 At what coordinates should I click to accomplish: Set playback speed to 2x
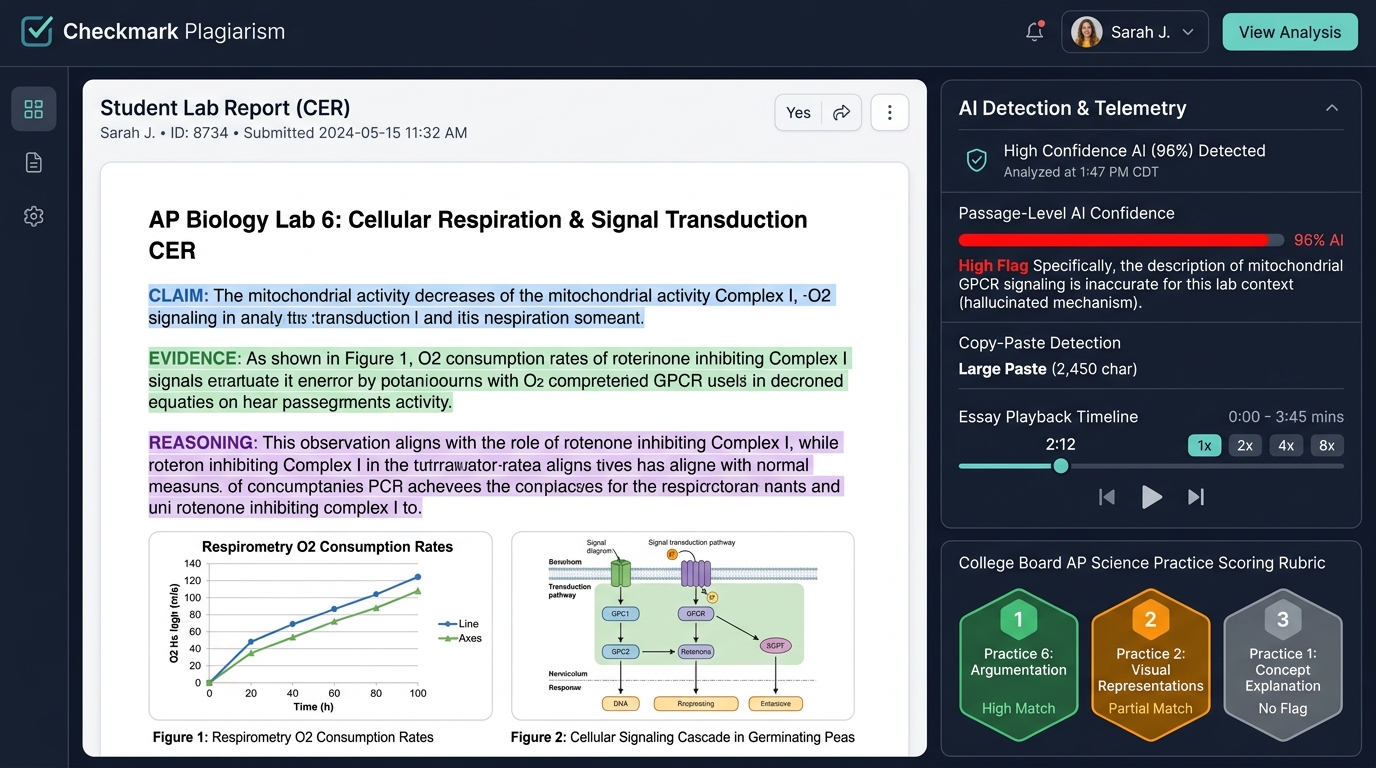[x=1245, y=446]
